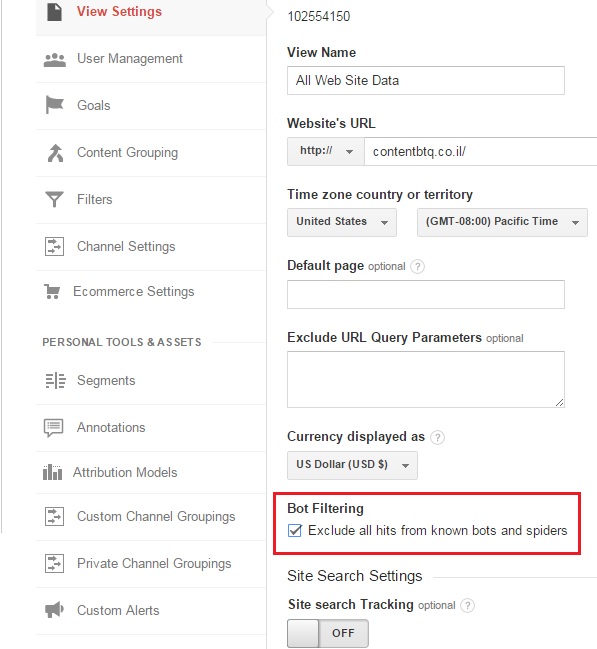
Task: Open Content Grouping figure icon
Action: pyautogui.click(x=55, y=153)
